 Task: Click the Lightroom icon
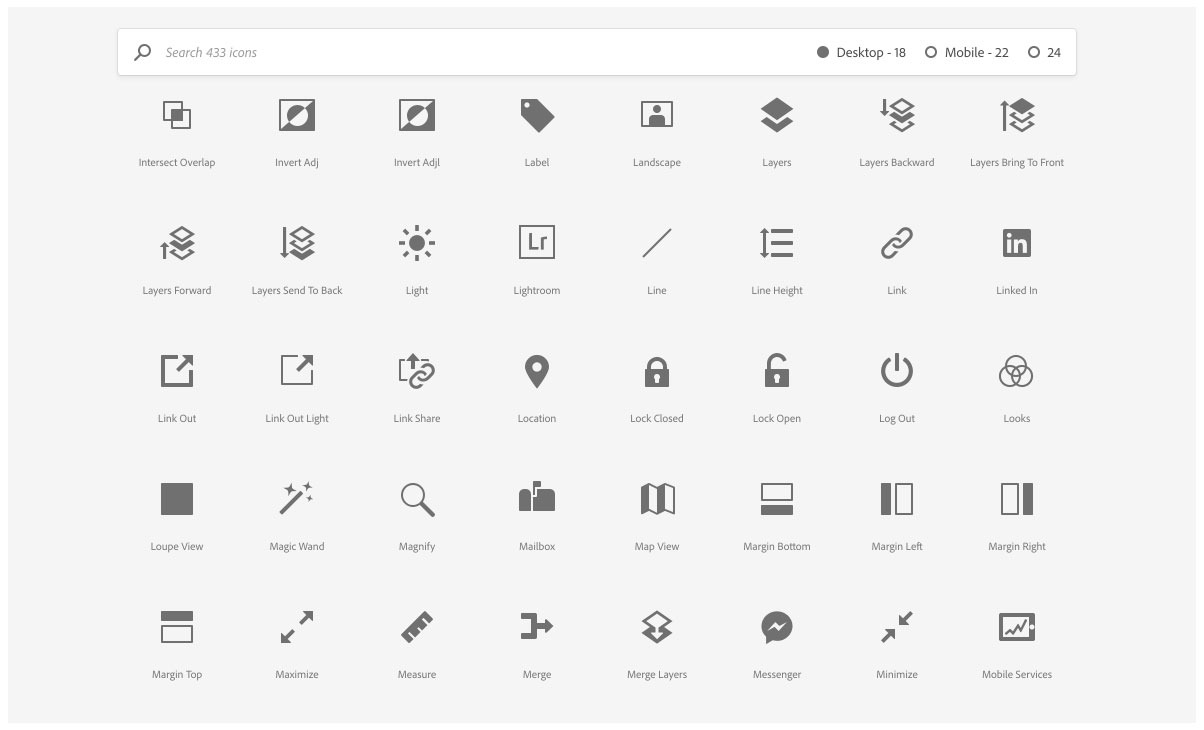pos(536,242)
